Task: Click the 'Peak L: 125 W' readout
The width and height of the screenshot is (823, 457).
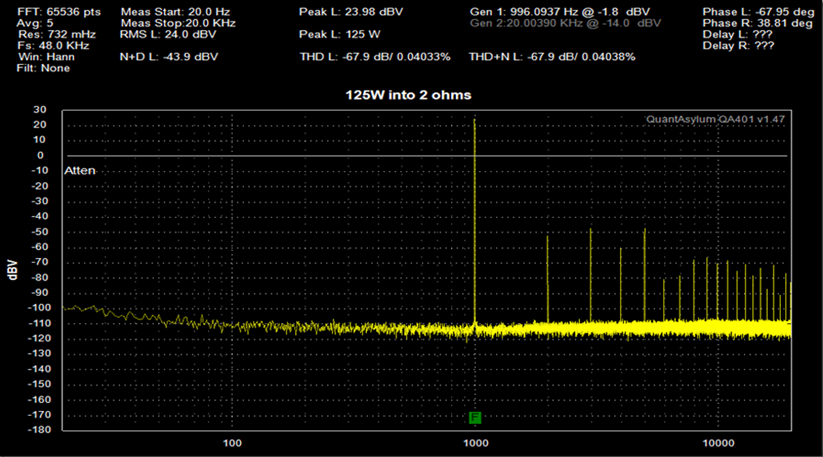Action: click(340, 35)
